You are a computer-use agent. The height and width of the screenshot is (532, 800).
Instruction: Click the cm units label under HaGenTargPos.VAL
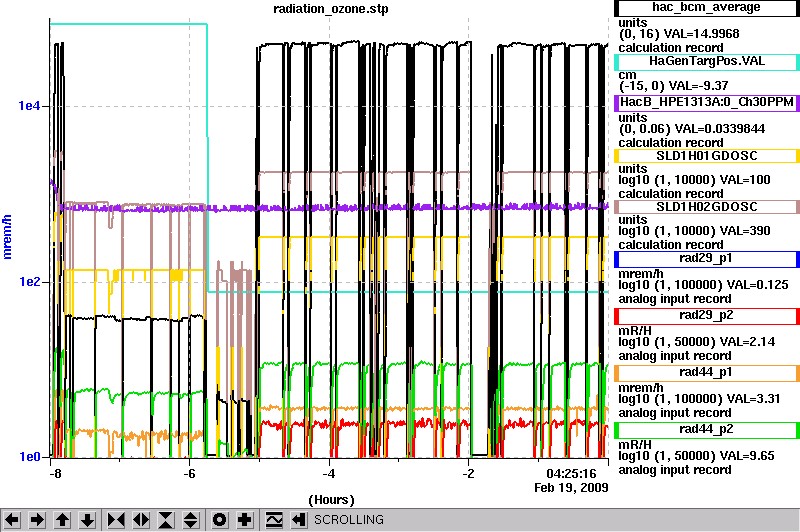coord(627,74)
